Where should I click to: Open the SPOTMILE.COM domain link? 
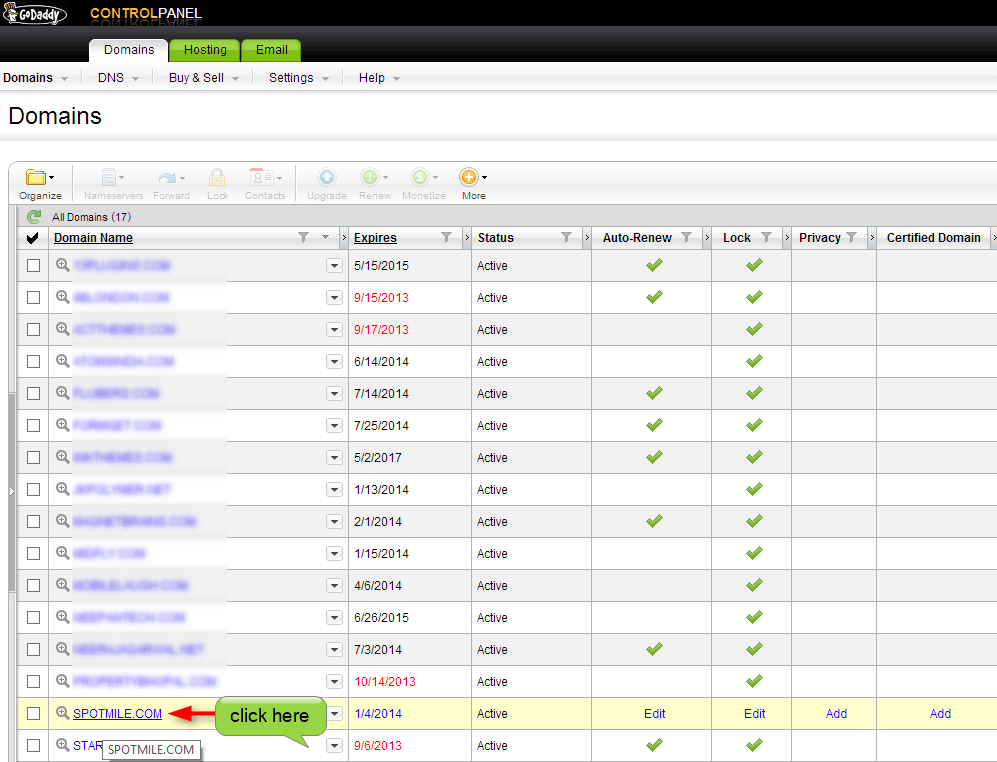point(118,714)
